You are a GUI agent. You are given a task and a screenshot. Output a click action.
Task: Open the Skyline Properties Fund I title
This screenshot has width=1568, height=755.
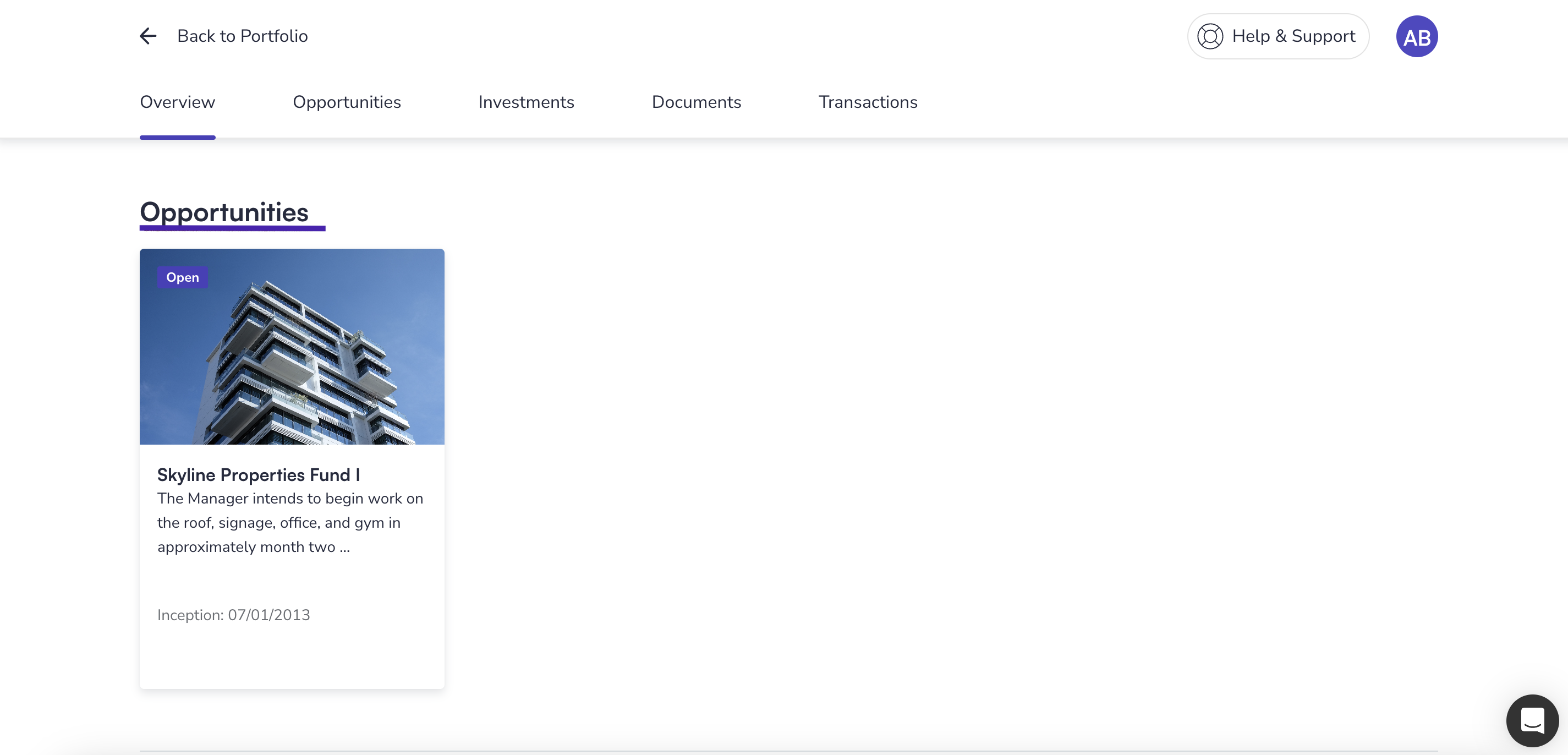(259, 474)
